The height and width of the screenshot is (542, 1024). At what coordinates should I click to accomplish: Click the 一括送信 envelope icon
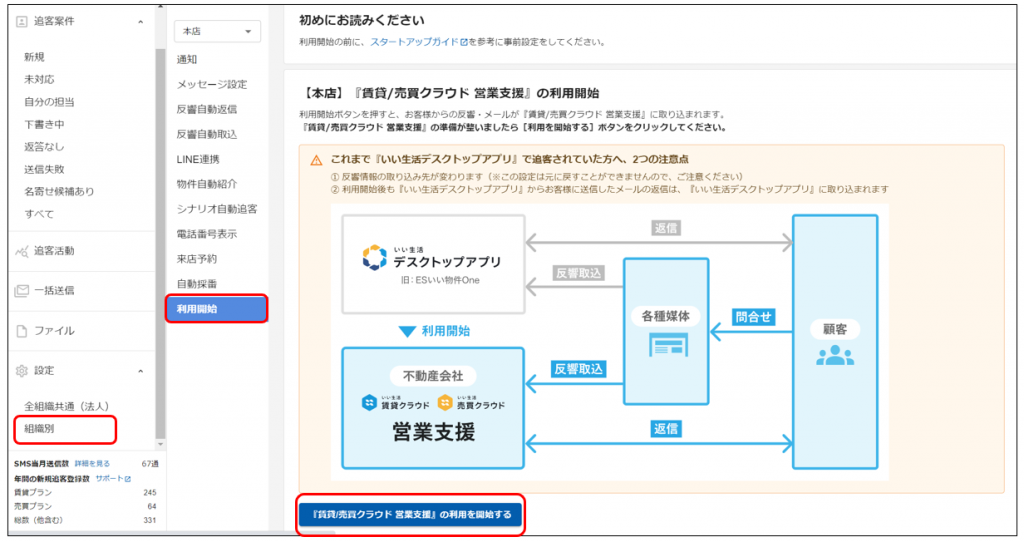click(x=22, y=291)
